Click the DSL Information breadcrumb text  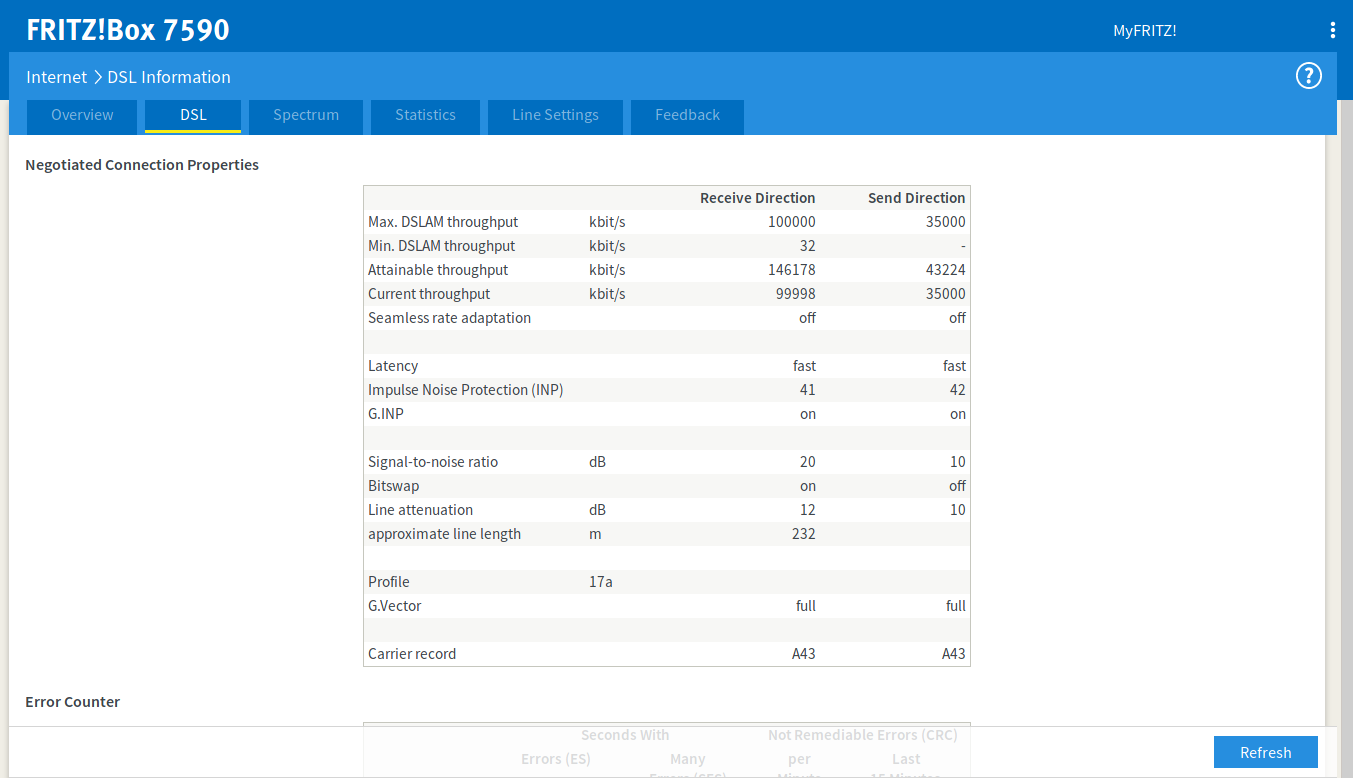[169, 77]
